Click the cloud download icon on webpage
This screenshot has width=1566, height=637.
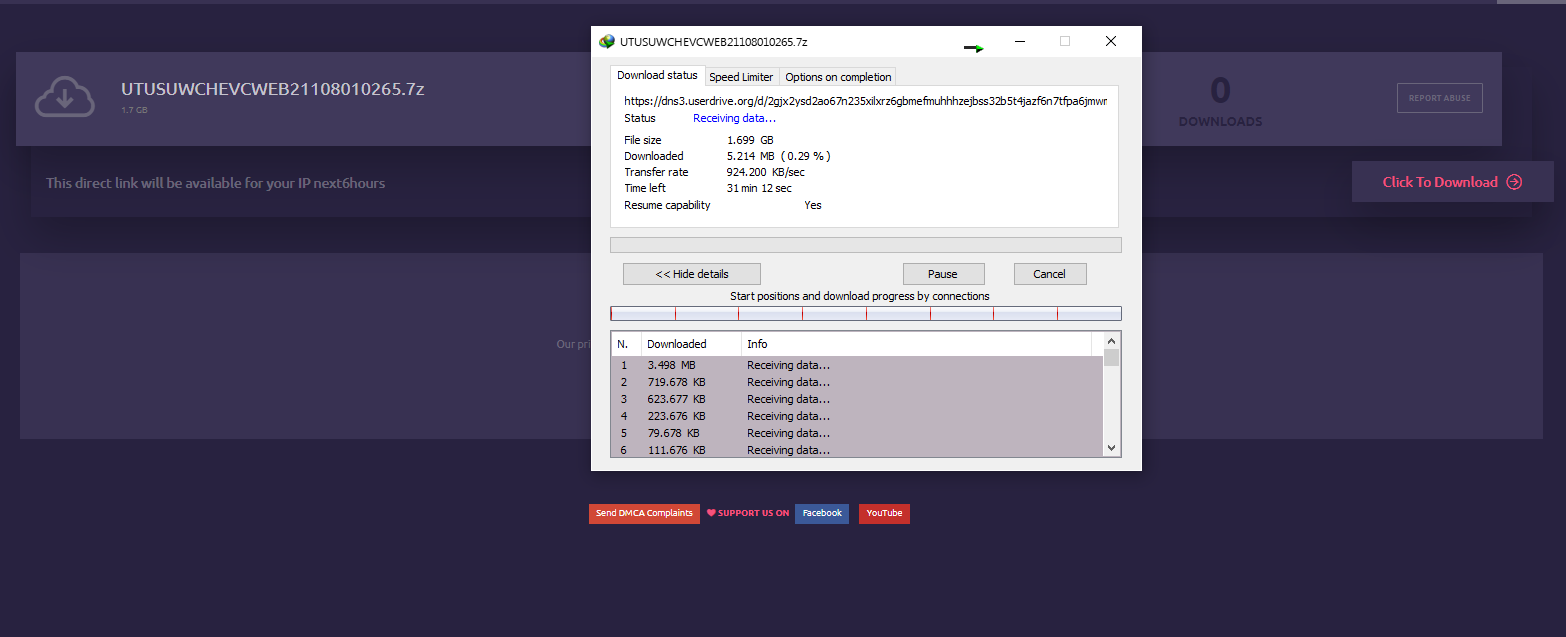pos(65,97)
